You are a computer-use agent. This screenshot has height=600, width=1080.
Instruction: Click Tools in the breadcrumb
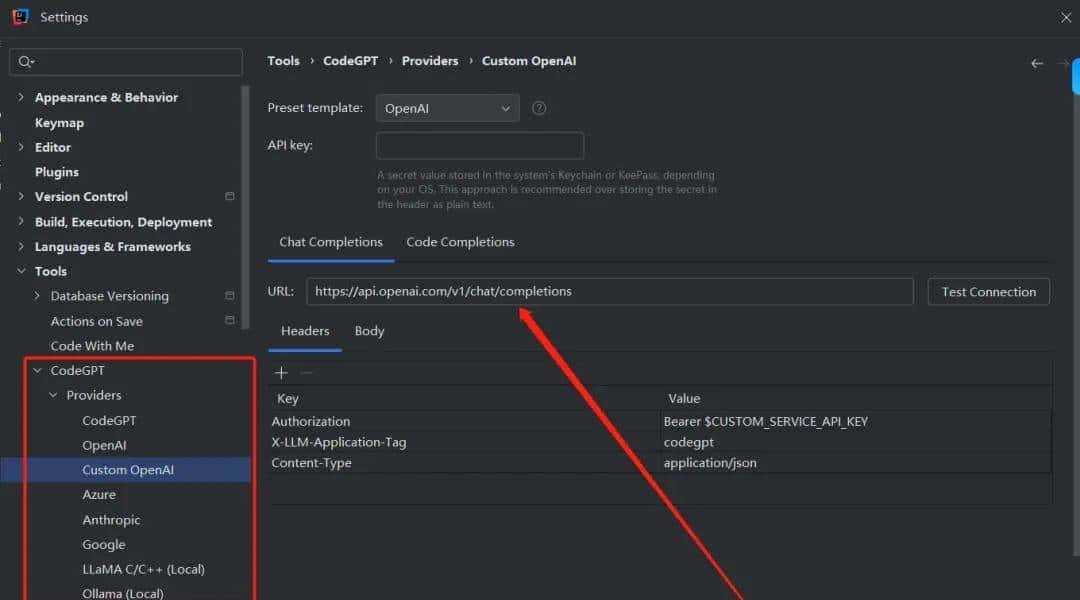coord(283,61)
